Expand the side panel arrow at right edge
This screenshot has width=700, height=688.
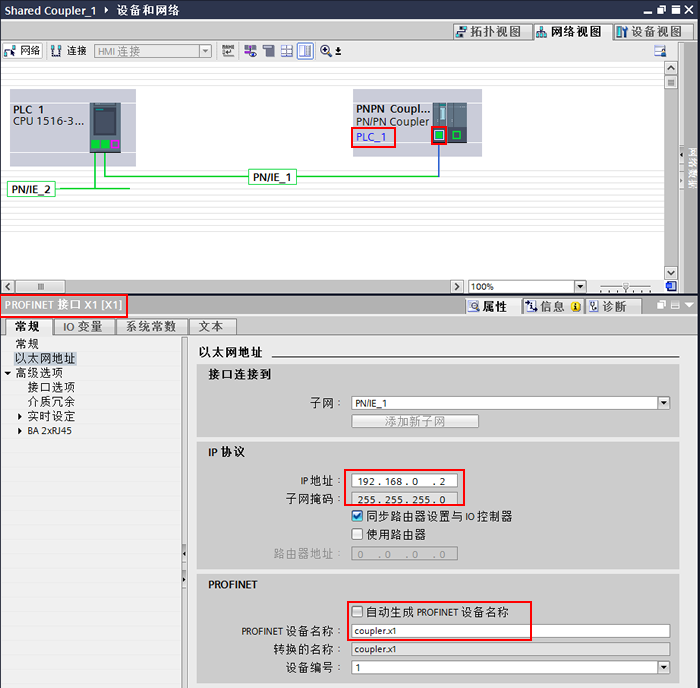pos(681,154)
